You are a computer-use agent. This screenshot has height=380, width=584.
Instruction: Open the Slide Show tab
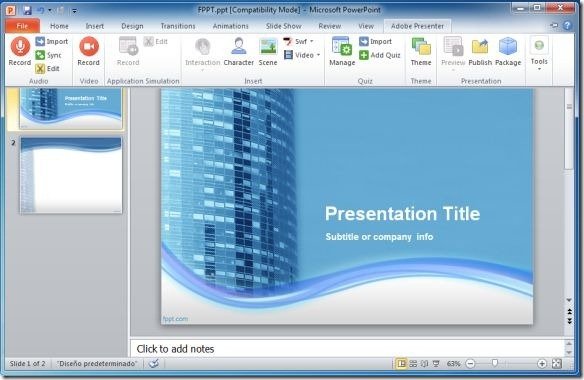coord(283,26)
